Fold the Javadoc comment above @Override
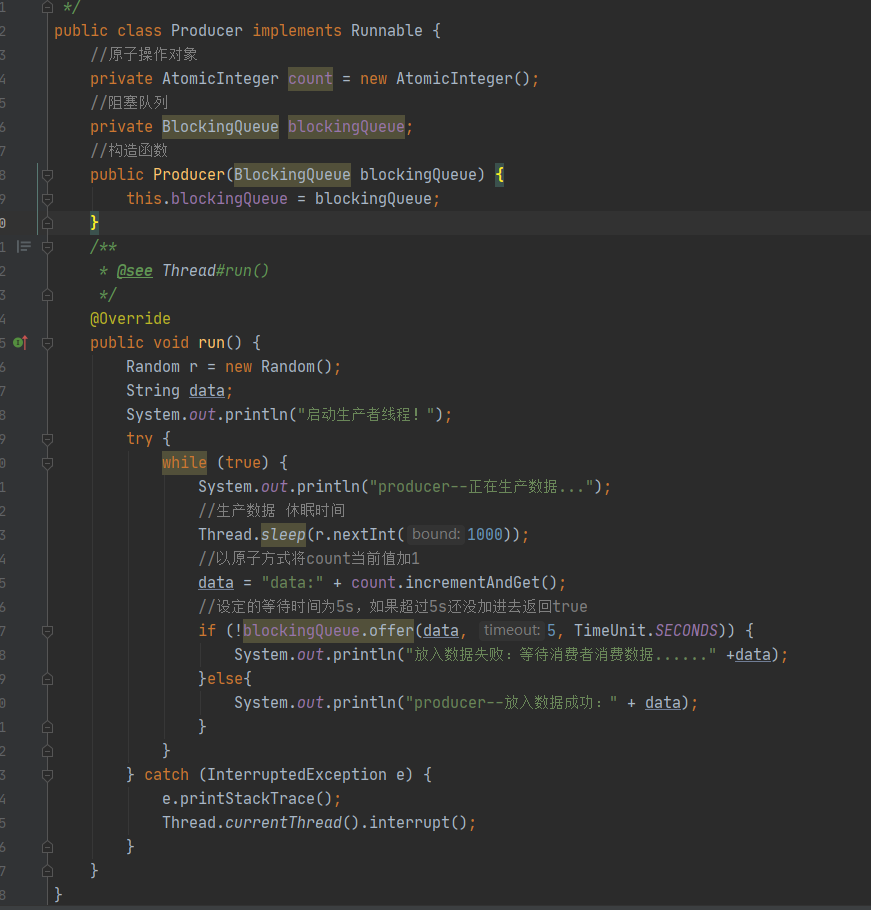The width and height of the screenshot is (871, 910). click(x=48, y=247)
